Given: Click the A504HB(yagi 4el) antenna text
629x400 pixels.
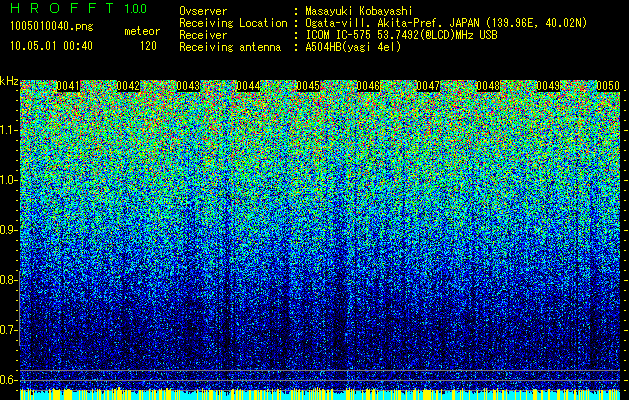Looking at the screenshot, I should coord(353,47).
